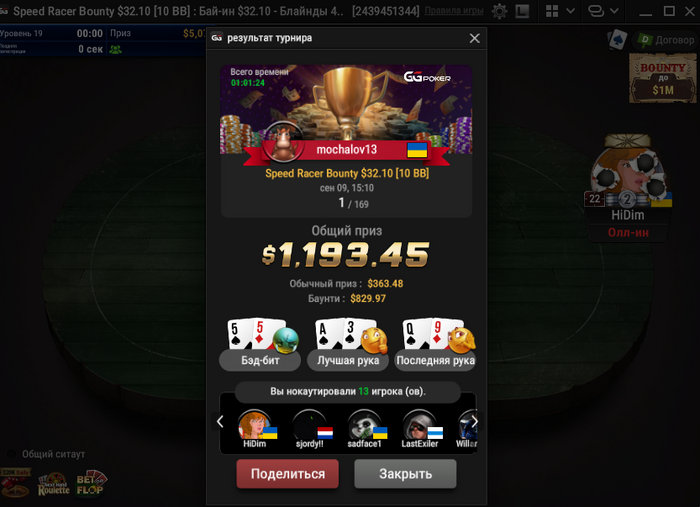The height and width of the screenshot is (507, 700).
Task: Open the Договор deal icon
Action: click(x=665, y=40)
